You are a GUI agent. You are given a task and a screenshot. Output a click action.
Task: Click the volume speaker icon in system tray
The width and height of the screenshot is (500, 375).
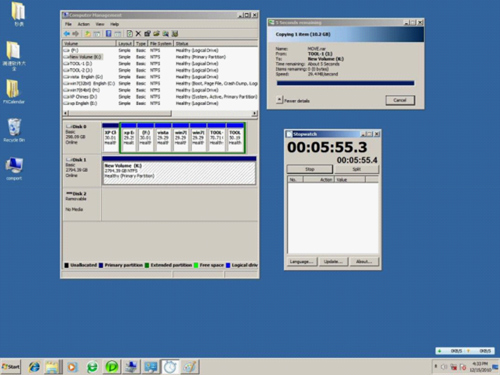tap(444, 367)
